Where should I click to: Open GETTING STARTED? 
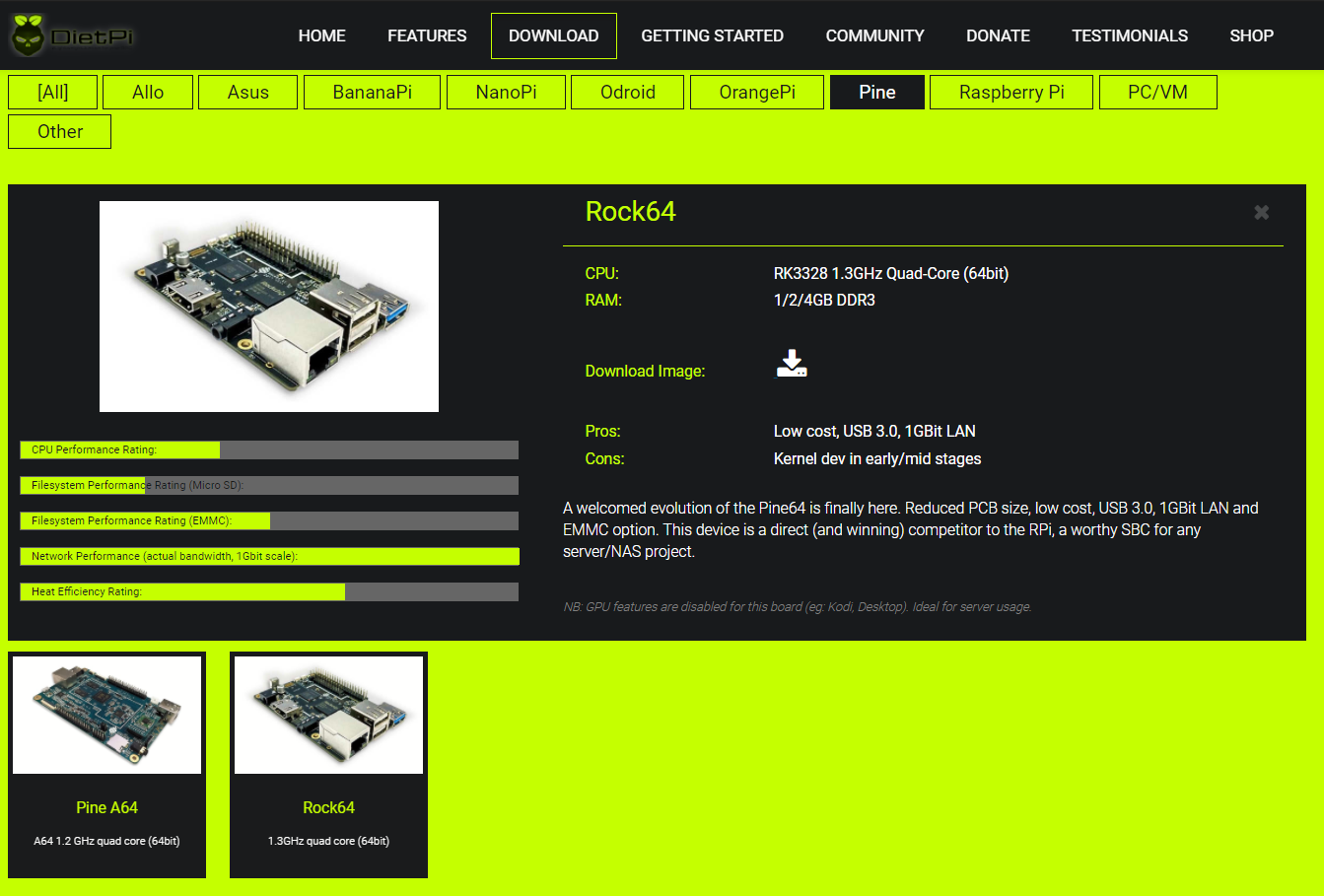click(x=712, y=35)
